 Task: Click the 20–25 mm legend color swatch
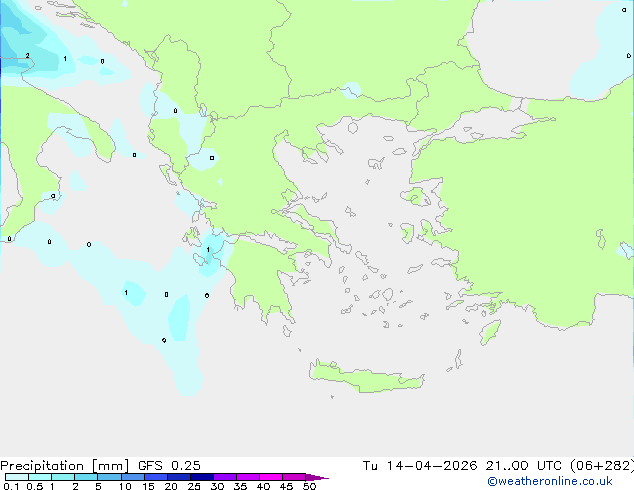pyautogui.click(x=179, y=477)
